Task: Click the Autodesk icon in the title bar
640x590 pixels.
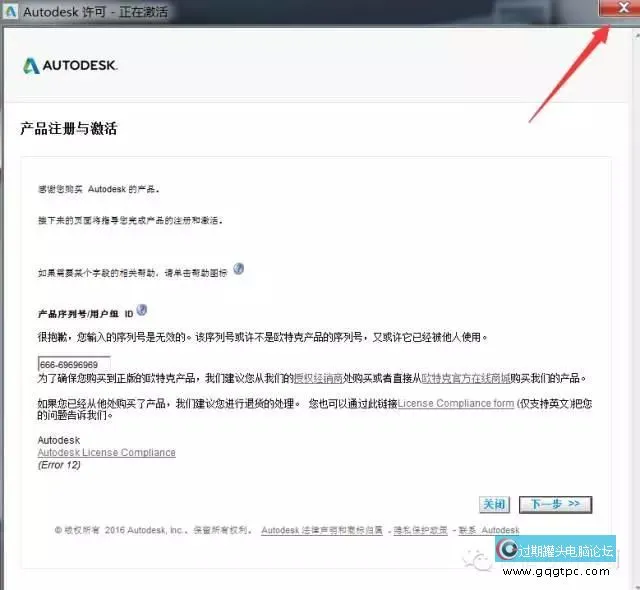Action: 10,11
